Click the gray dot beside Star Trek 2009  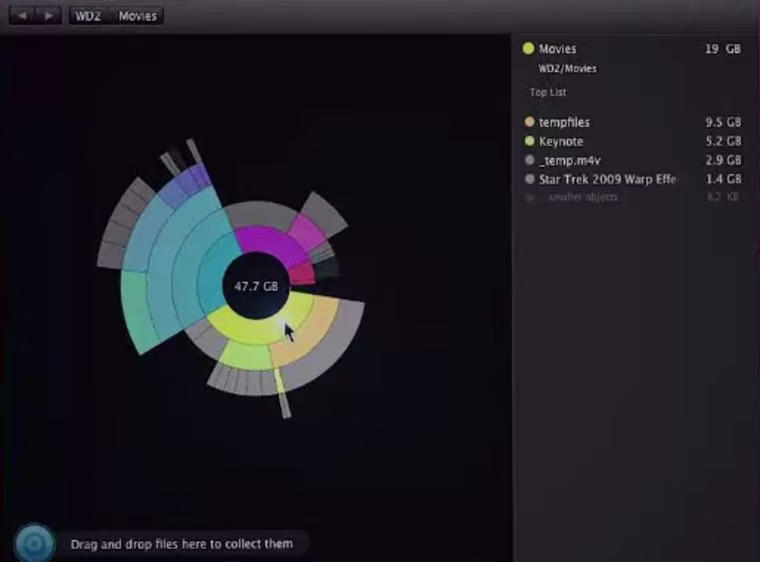(x=529, y=179)
